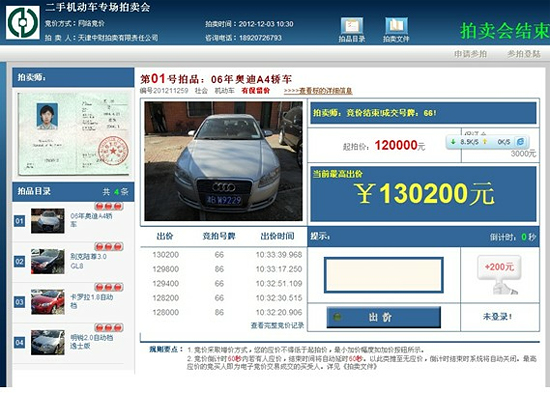This screenshot has width=550, height=393.
Task: Submit bid with the 出价 button
Action: [x=383, y=317]
